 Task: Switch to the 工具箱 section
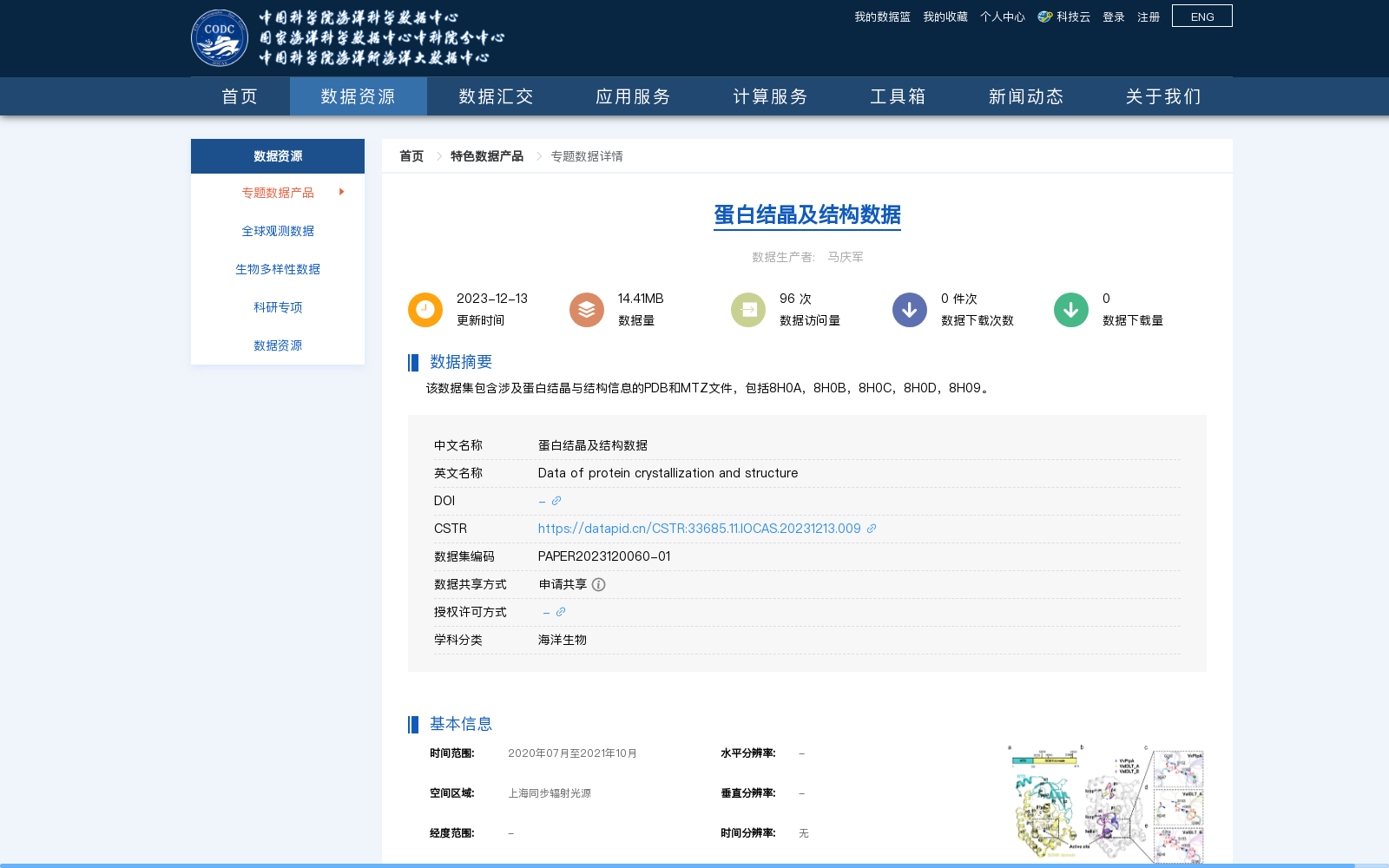(899, 96)
